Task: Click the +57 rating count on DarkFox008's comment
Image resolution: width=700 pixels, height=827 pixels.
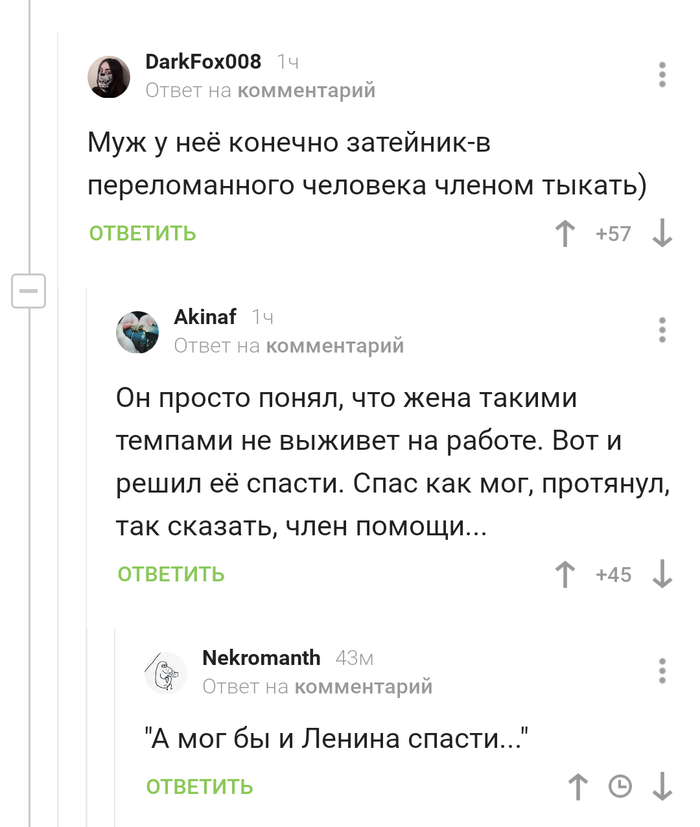Action: tap(613, 232)
